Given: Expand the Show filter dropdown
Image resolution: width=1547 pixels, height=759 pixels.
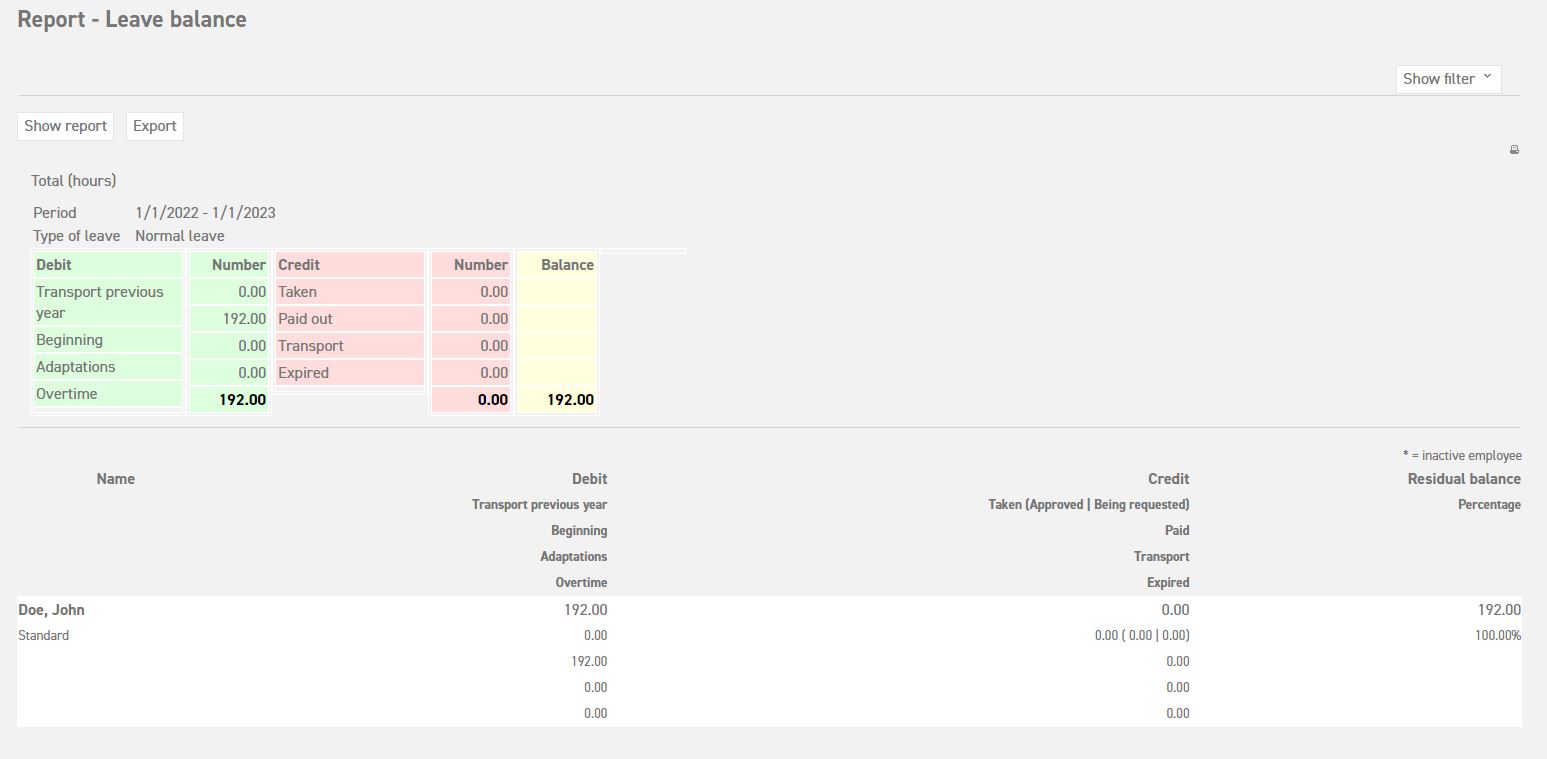Looking at the screenshot, I should tap(1447, 79).
